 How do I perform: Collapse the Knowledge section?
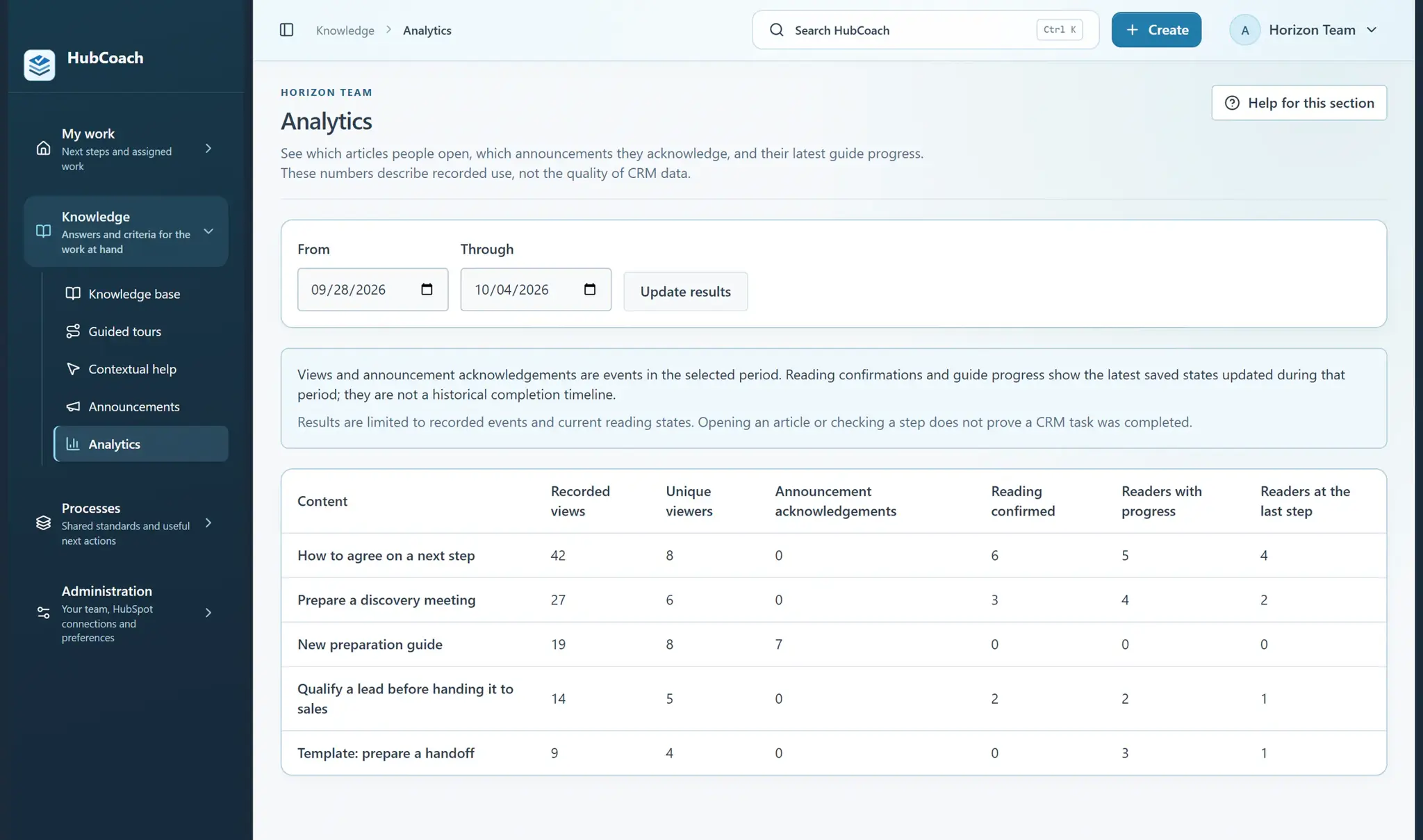coord(126,231)
